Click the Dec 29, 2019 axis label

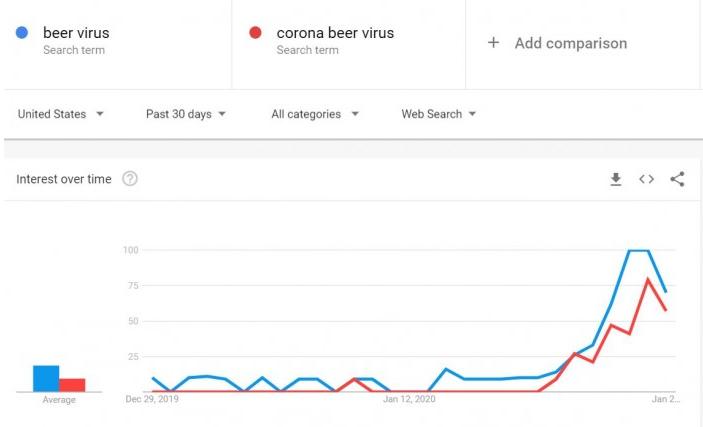[x=152, y=399]
